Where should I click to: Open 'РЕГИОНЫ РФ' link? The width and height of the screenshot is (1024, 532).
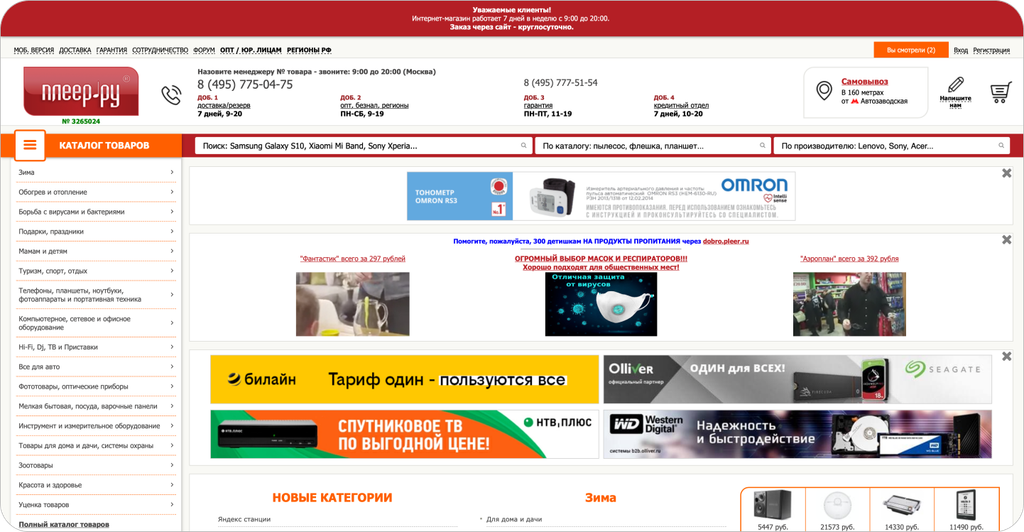(x=309, y=50)
